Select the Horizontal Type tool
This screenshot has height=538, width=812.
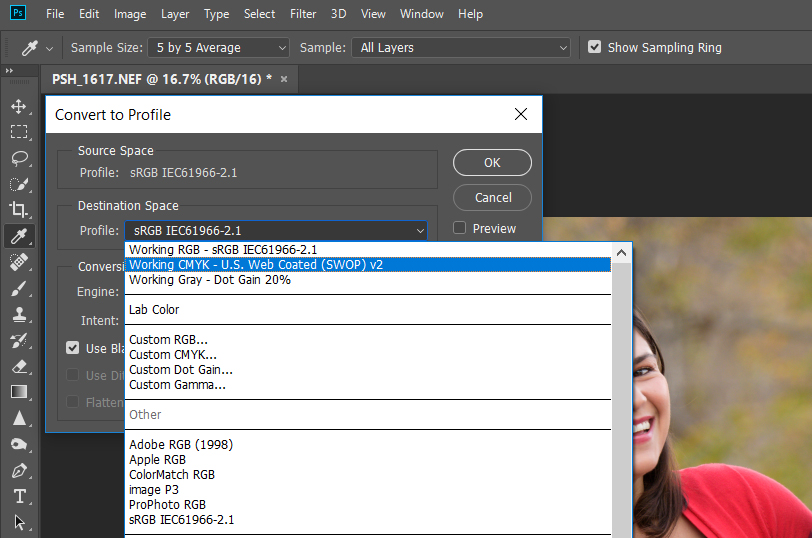point(19,496)
